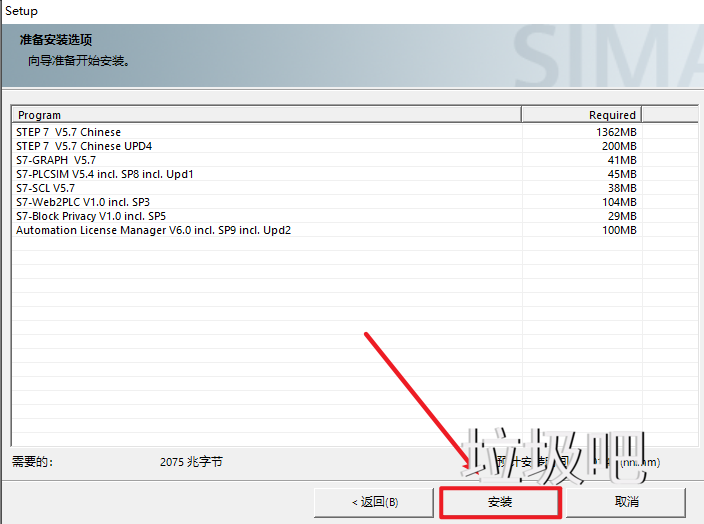The width and height of the screenshot is (704, 524).
Task: Select the STEP 7 V5.7 Chinese row
Action: [68, 132]
